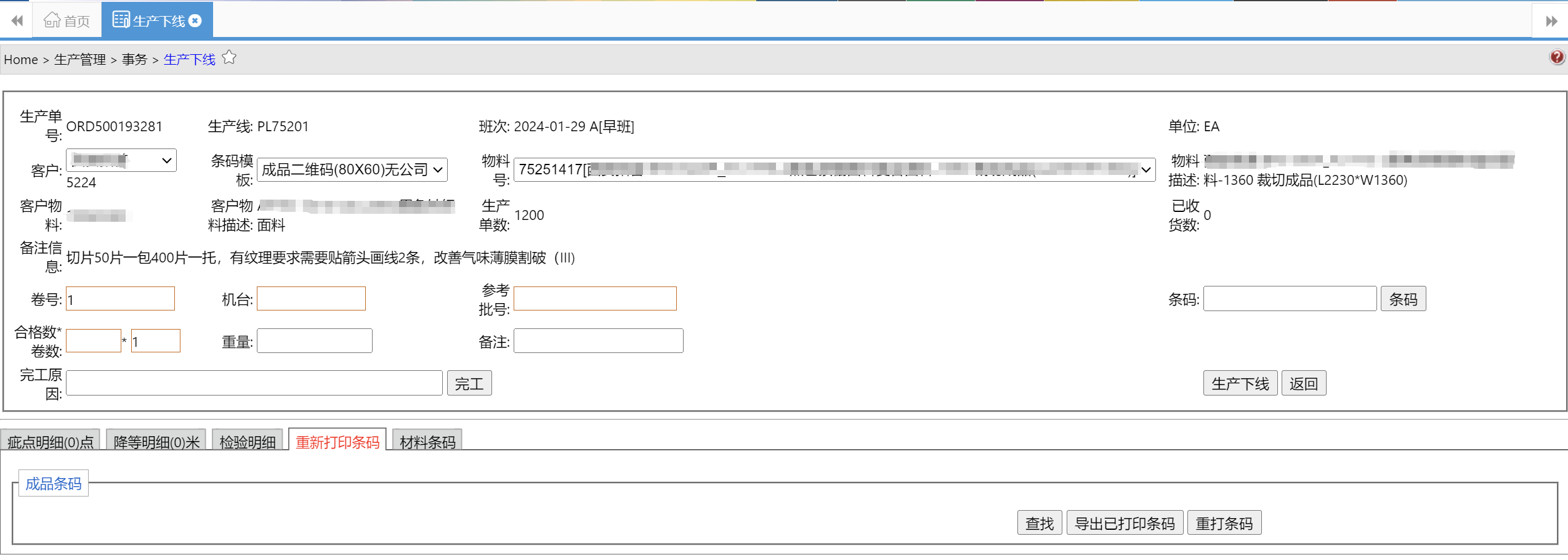Focus the 条码 input field

tap(1290, 299)
